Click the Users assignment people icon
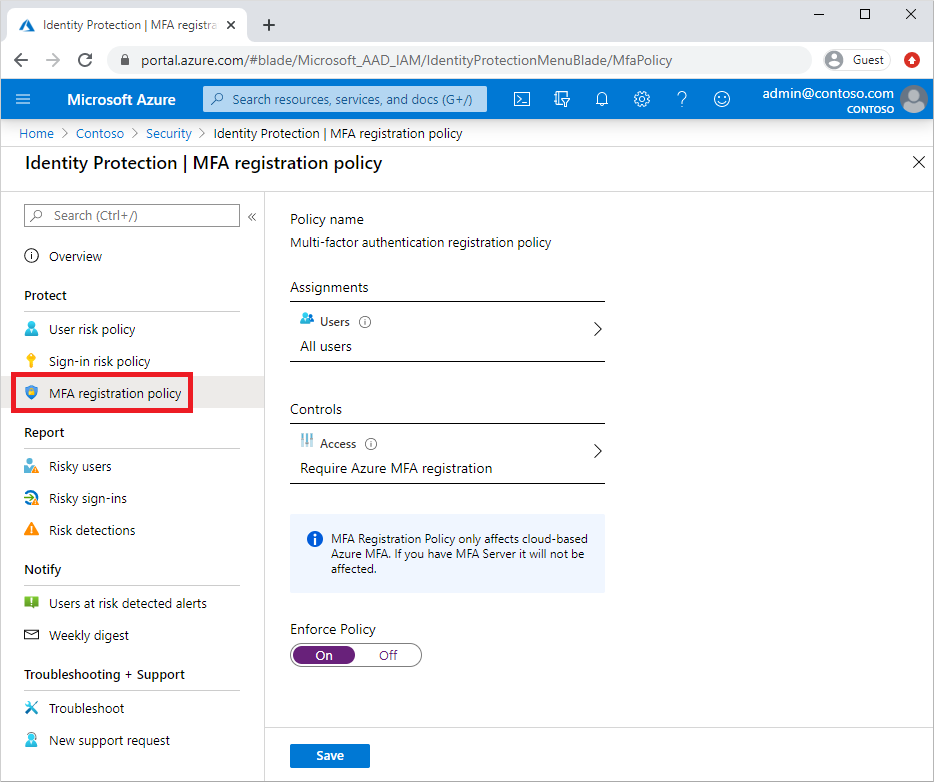934x782 pixels. pos(307,319)
